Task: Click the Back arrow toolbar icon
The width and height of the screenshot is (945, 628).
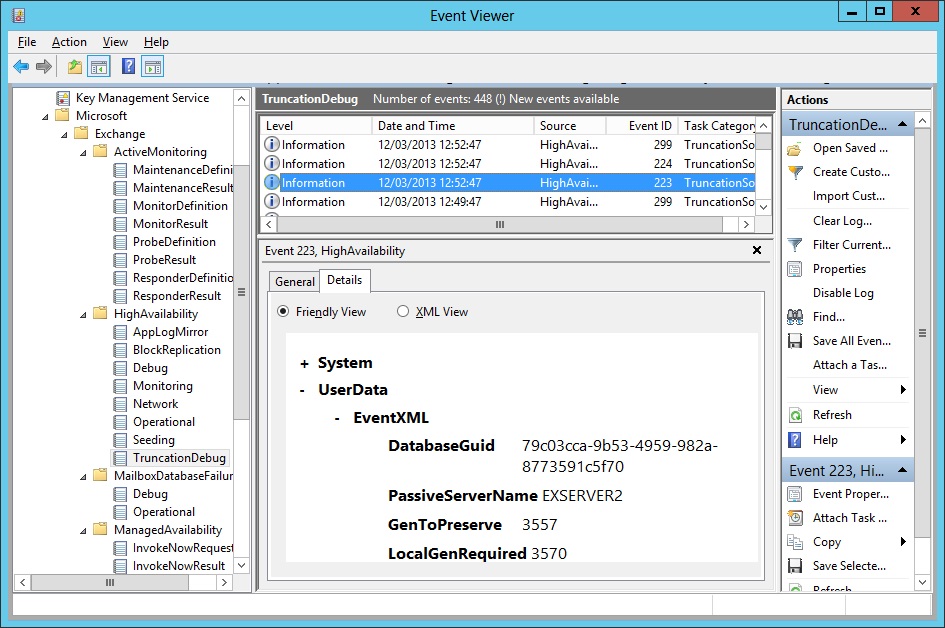Action: click(x=21, y=67)
